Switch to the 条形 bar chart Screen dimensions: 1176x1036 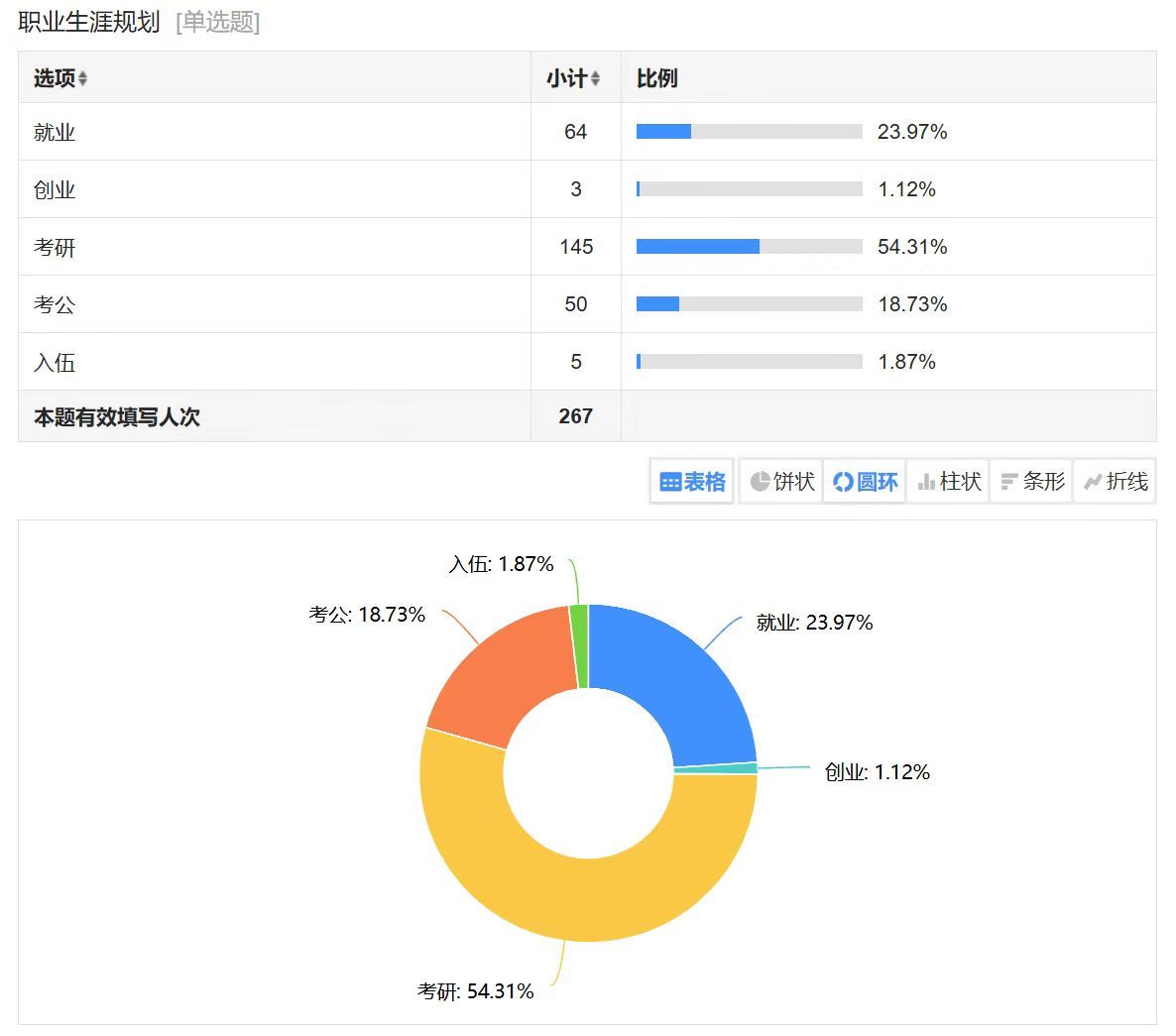point(1031,482)
